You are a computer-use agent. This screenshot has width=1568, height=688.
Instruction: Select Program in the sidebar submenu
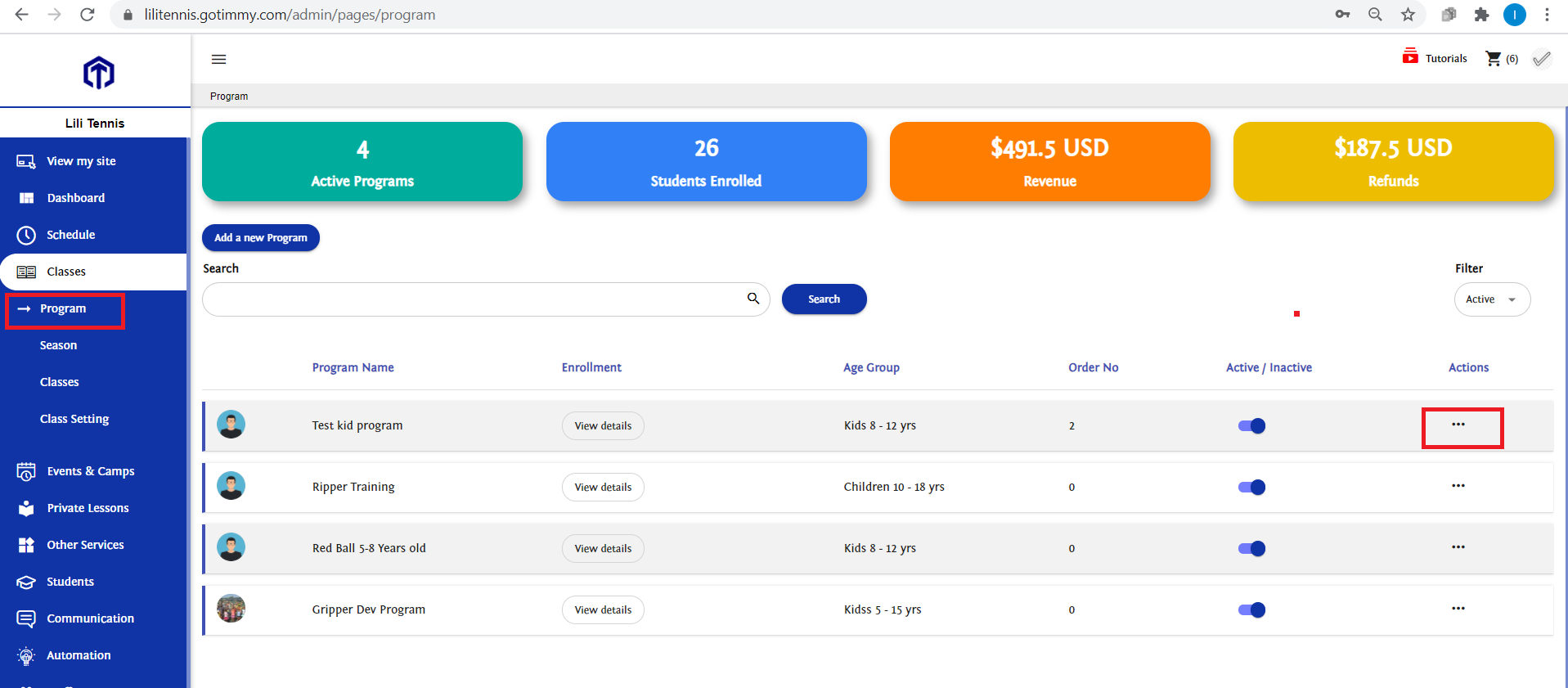point(65,309)
